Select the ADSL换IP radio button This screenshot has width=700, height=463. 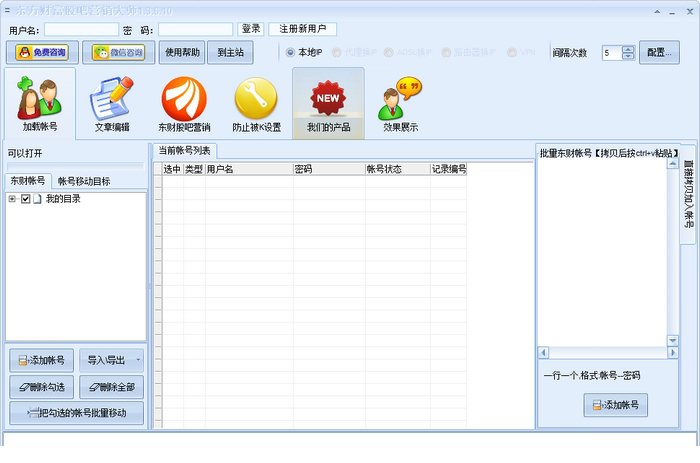(389, 52)
